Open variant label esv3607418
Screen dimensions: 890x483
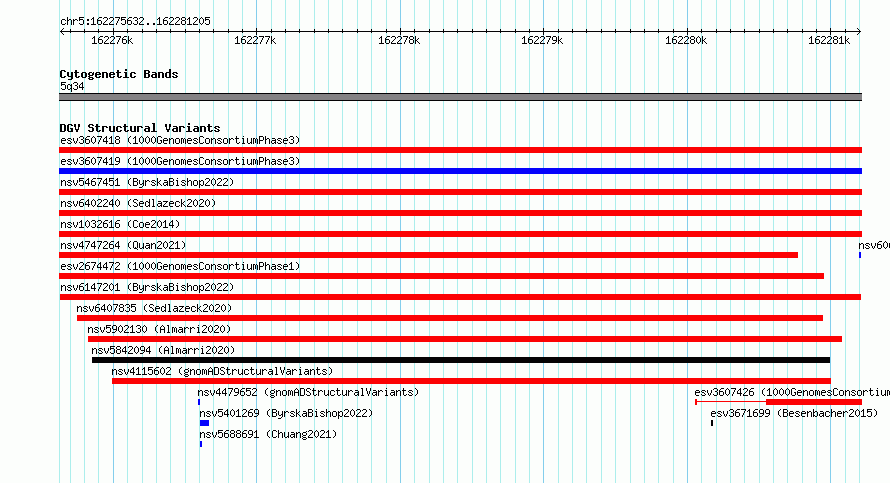pyautogui.click(x=180, y=140)
